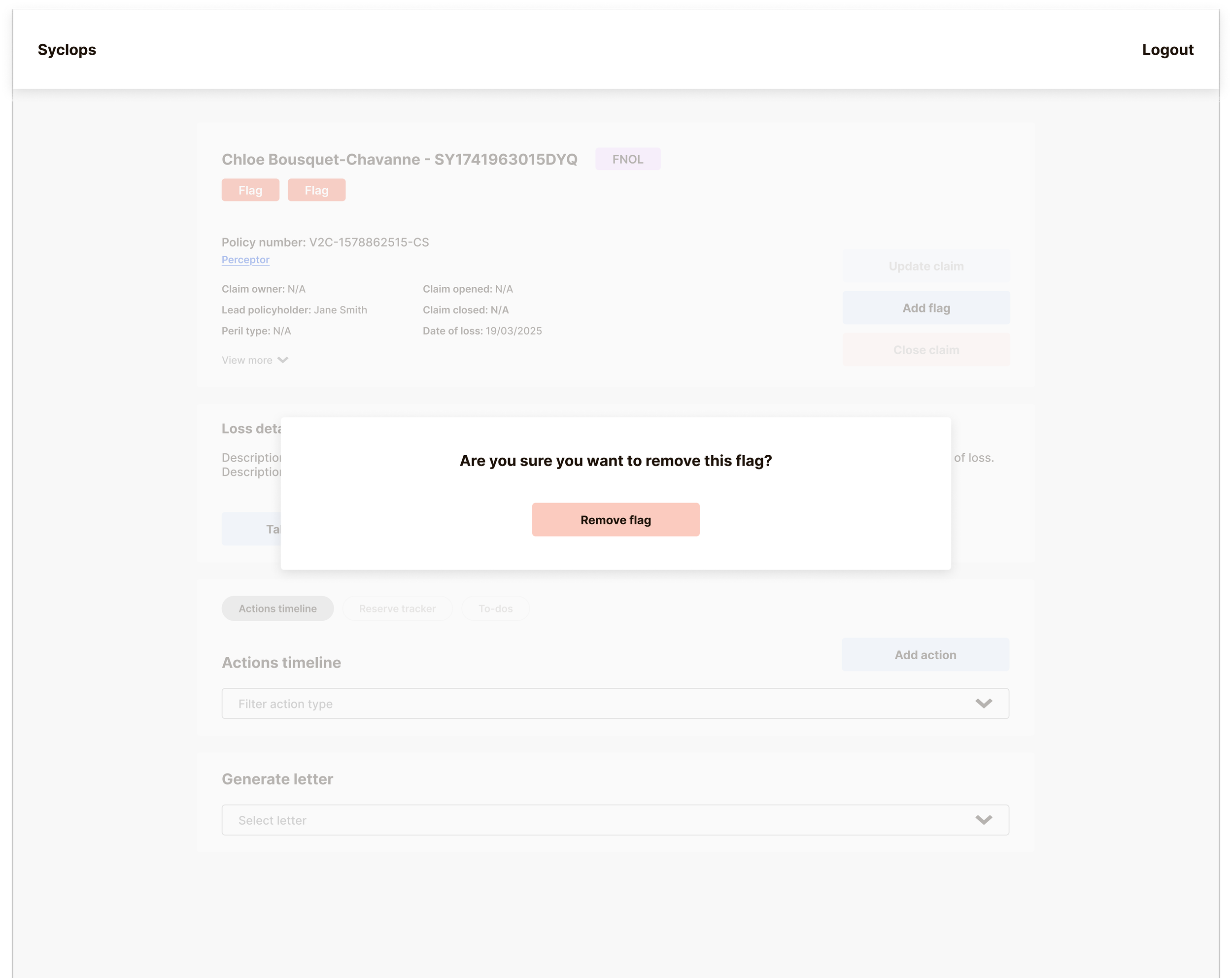Open the Perceptor policy link

pyautogui.click(x=245, y=259)
